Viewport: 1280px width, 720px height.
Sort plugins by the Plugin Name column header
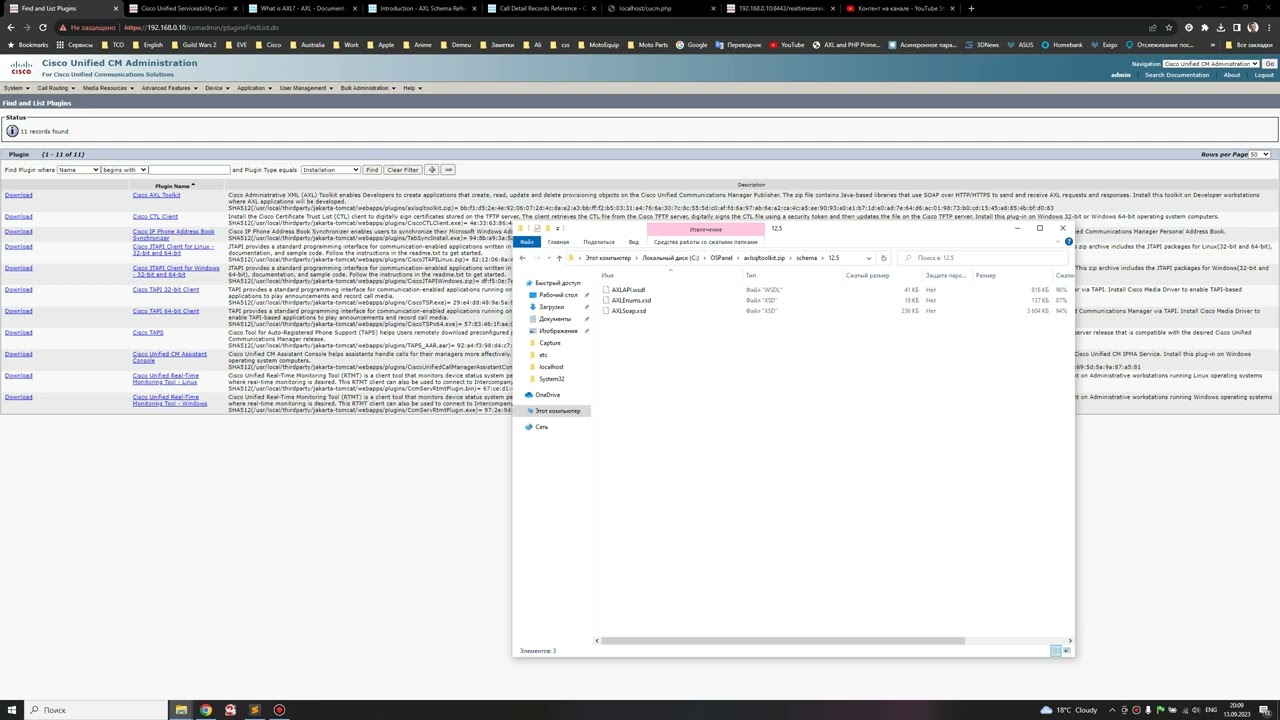(x=173, y=186)
